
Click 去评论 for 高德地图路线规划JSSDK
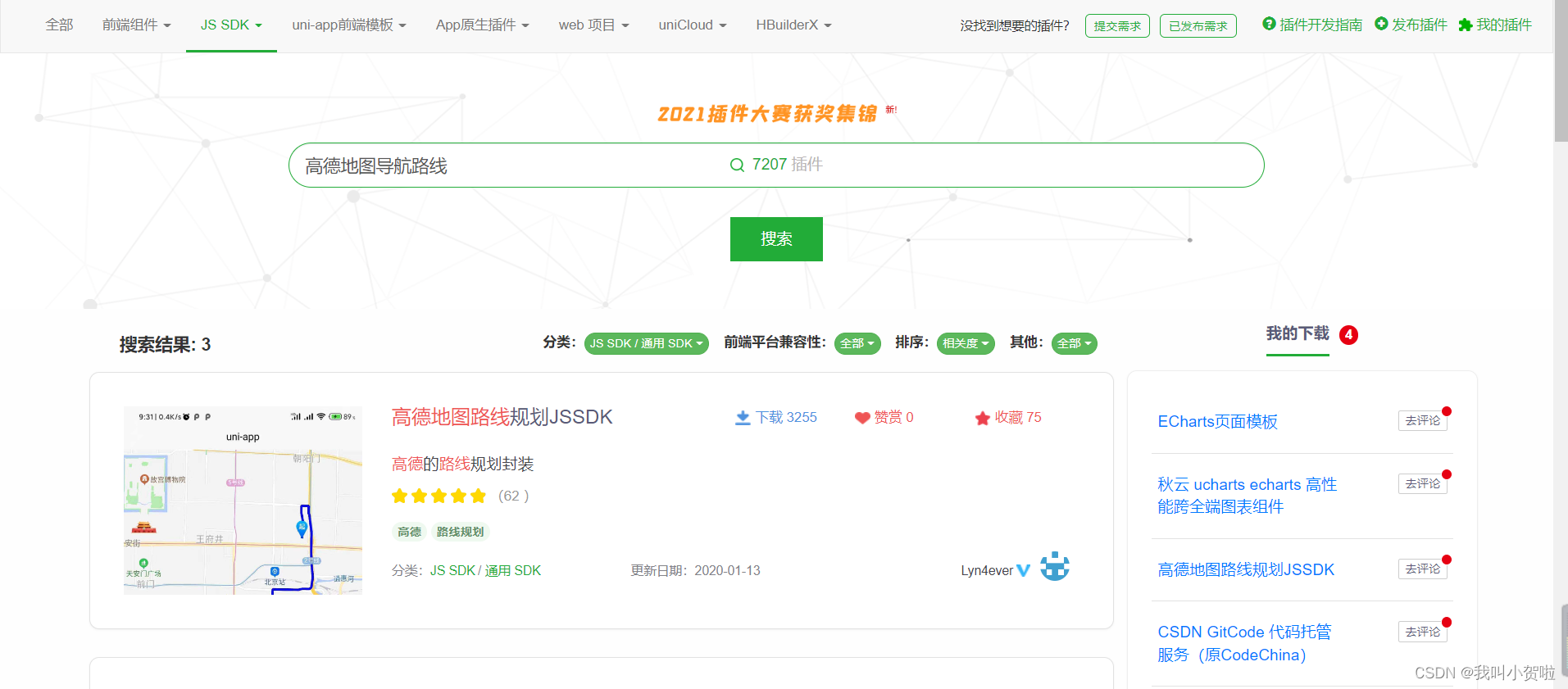coord(1423,569)
